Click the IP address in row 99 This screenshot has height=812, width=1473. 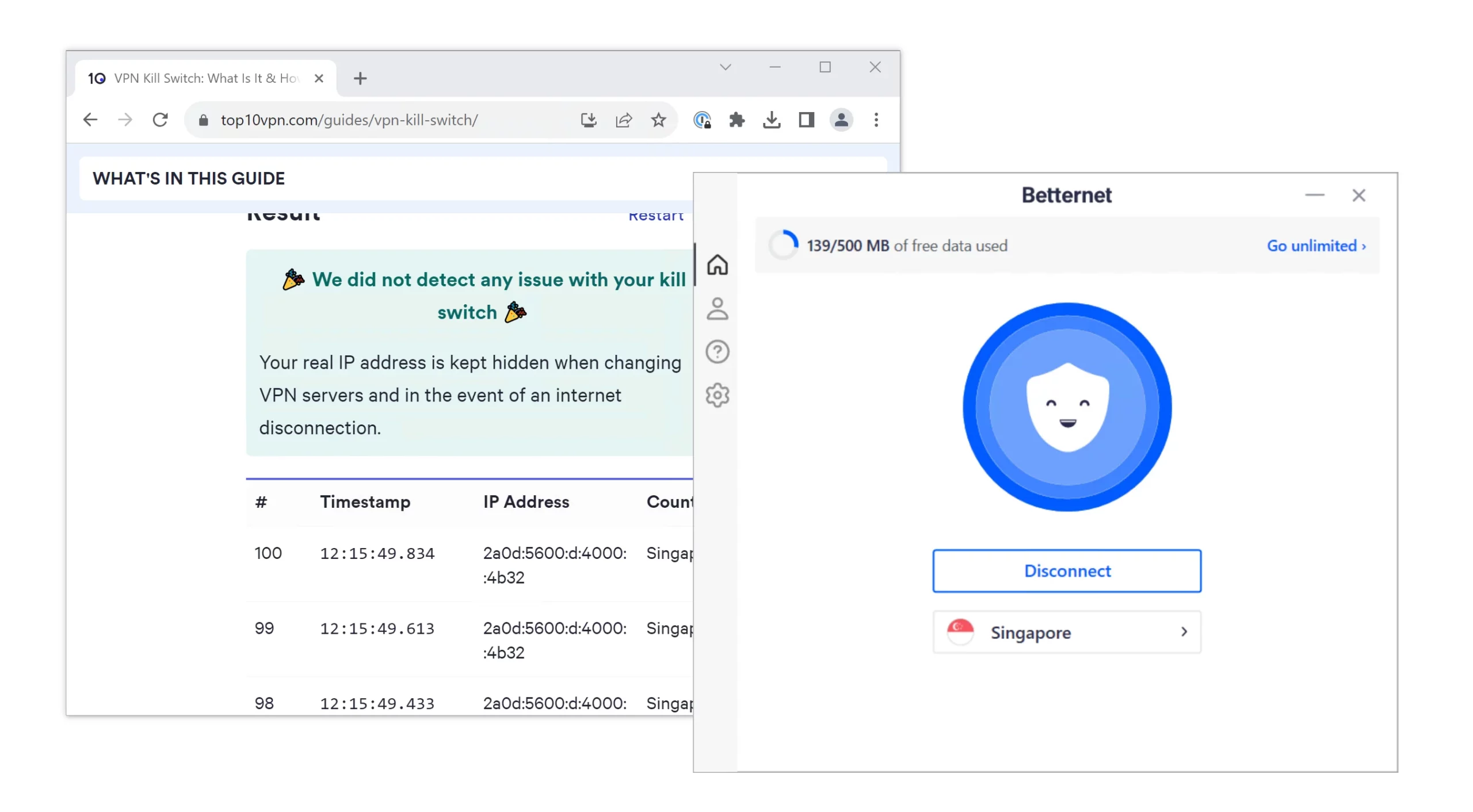(x=555, y=640)
